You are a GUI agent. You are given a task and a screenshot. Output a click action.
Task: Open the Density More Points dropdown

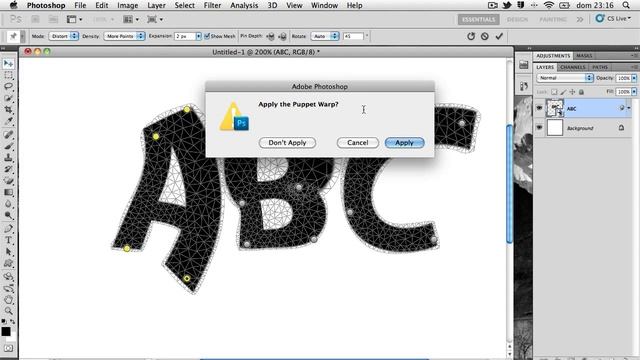coord(124,36)
